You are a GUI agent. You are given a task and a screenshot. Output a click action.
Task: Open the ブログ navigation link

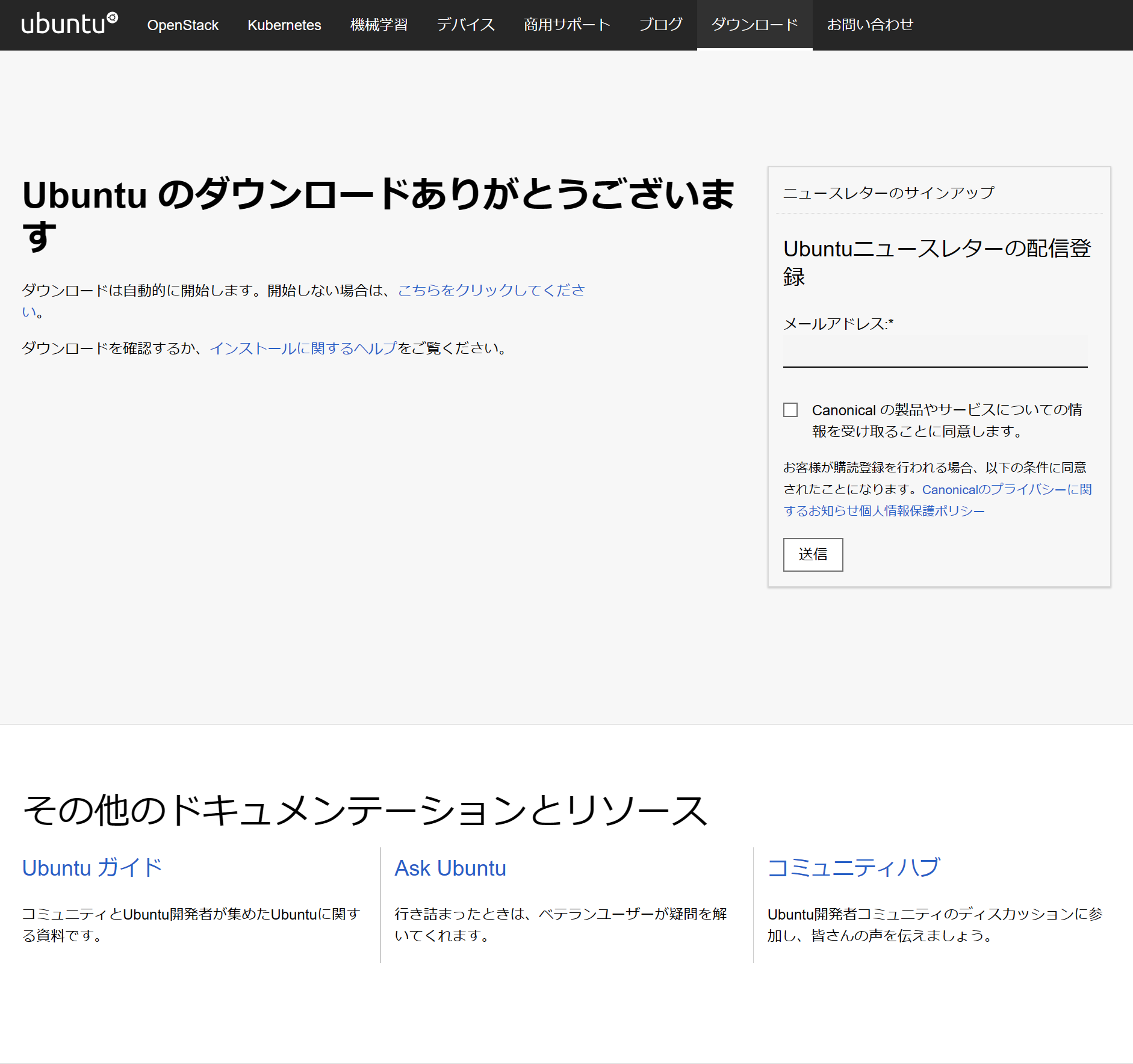pyautogui.click(x=661, y=25)
